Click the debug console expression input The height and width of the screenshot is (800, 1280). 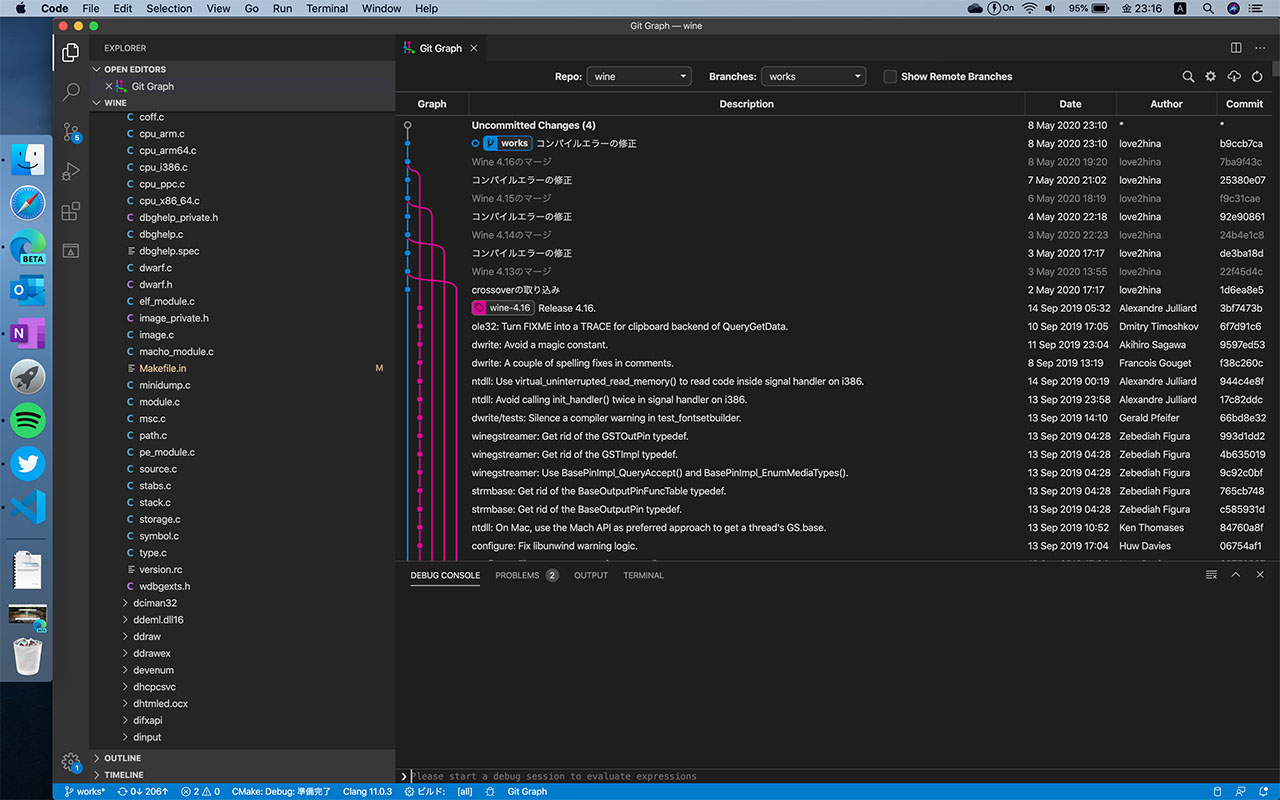coord(838,776)
